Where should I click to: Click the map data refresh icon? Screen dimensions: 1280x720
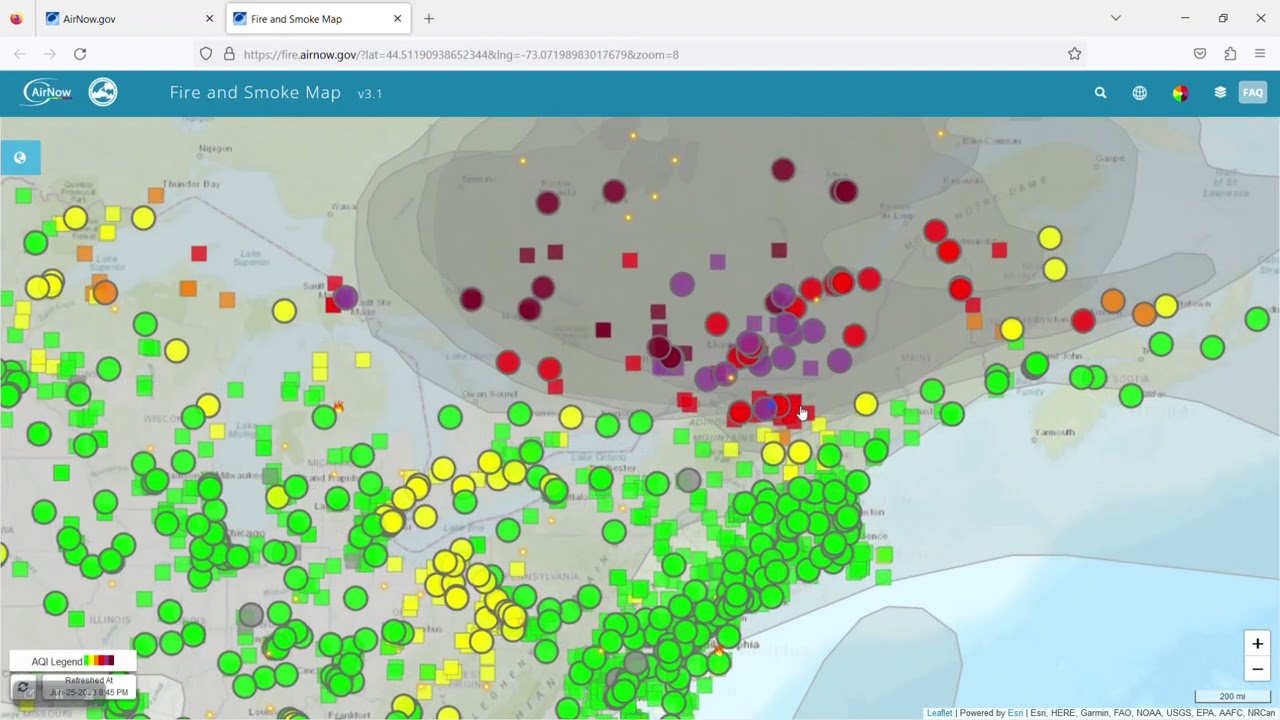(23, 688)
